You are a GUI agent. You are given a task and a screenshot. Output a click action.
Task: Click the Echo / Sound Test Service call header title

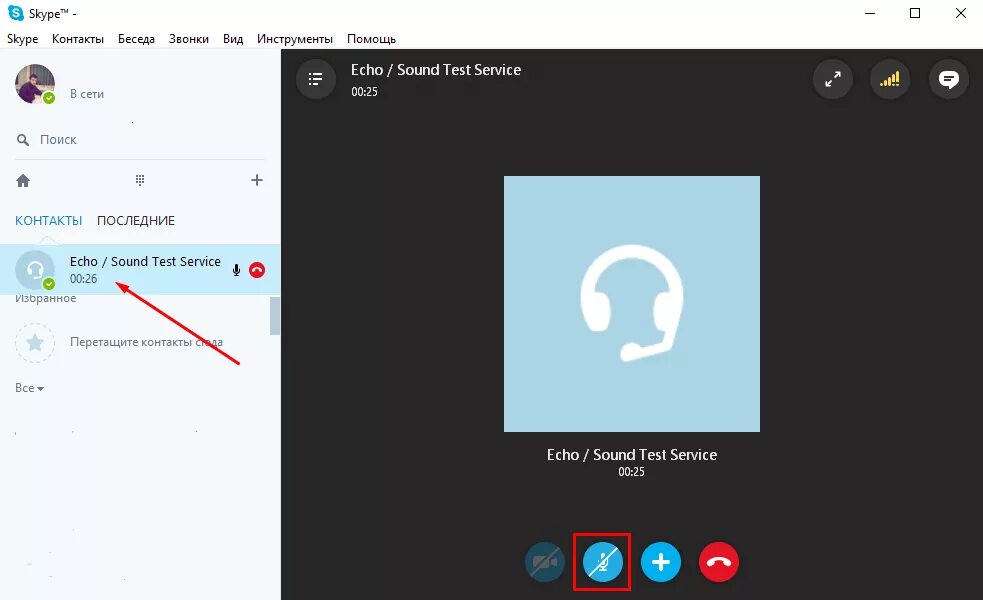tap(436, 70)
